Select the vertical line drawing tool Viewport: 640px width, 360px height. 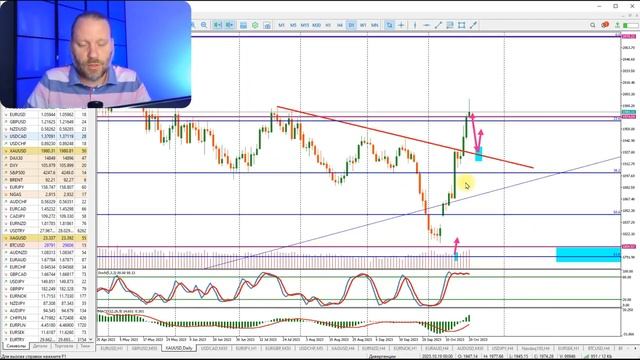(x=415, y=25)
